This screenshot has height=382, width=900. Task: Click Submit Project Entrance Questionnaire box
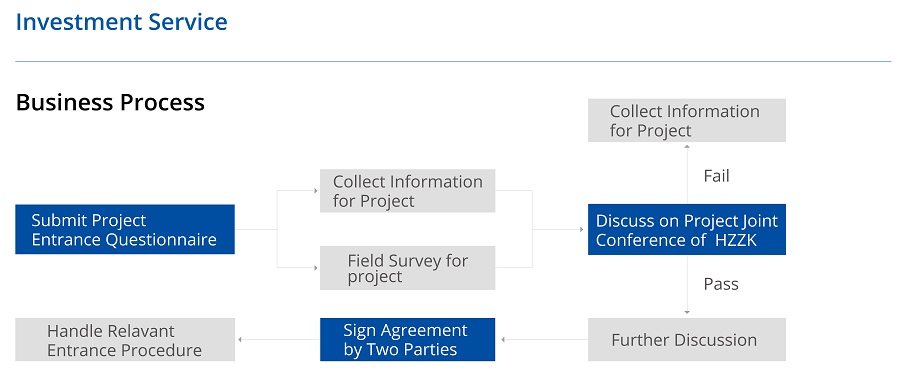point(125,229)
